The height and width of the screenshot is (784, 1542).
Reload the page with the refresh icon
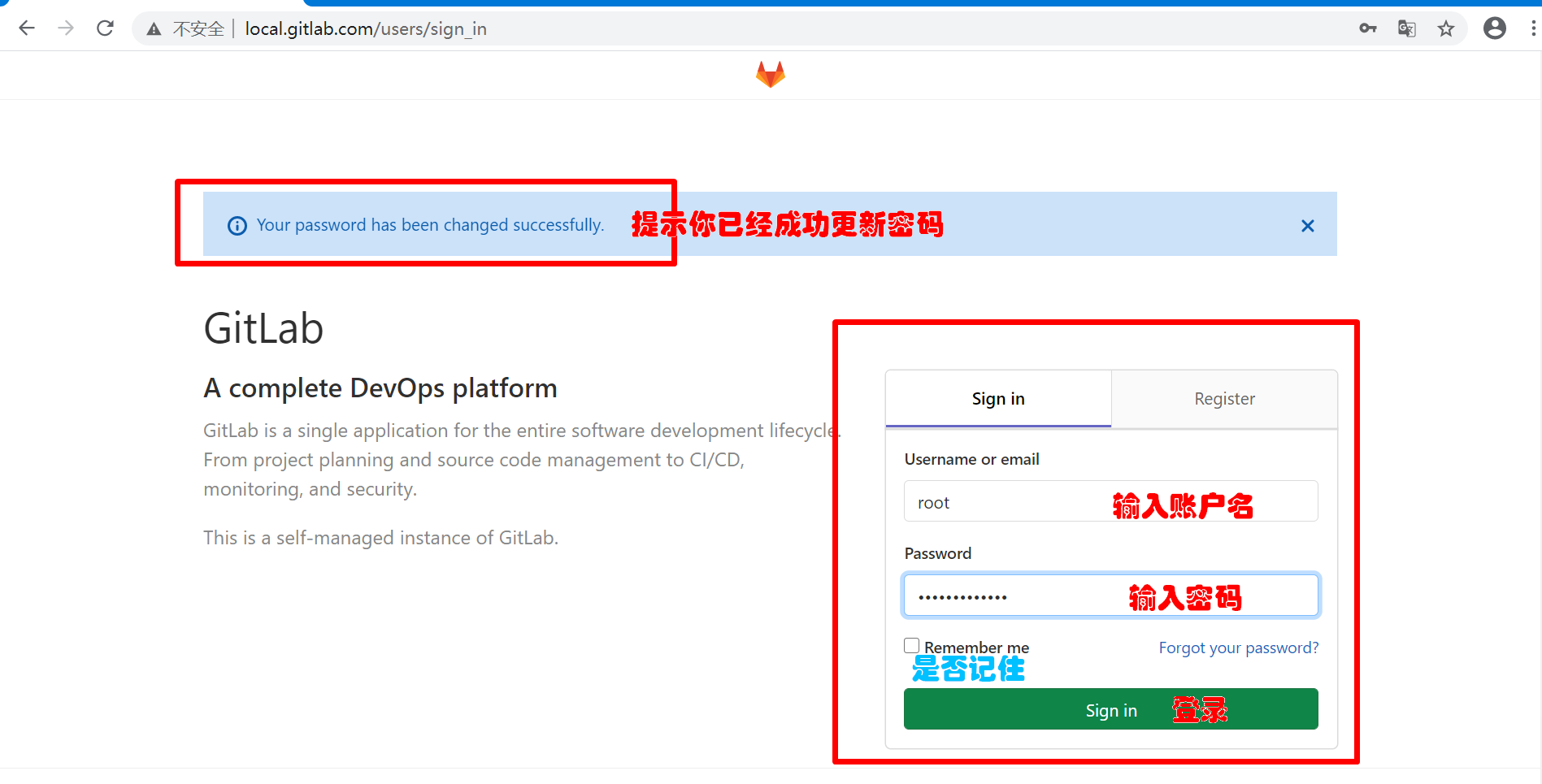pos(105,28)
